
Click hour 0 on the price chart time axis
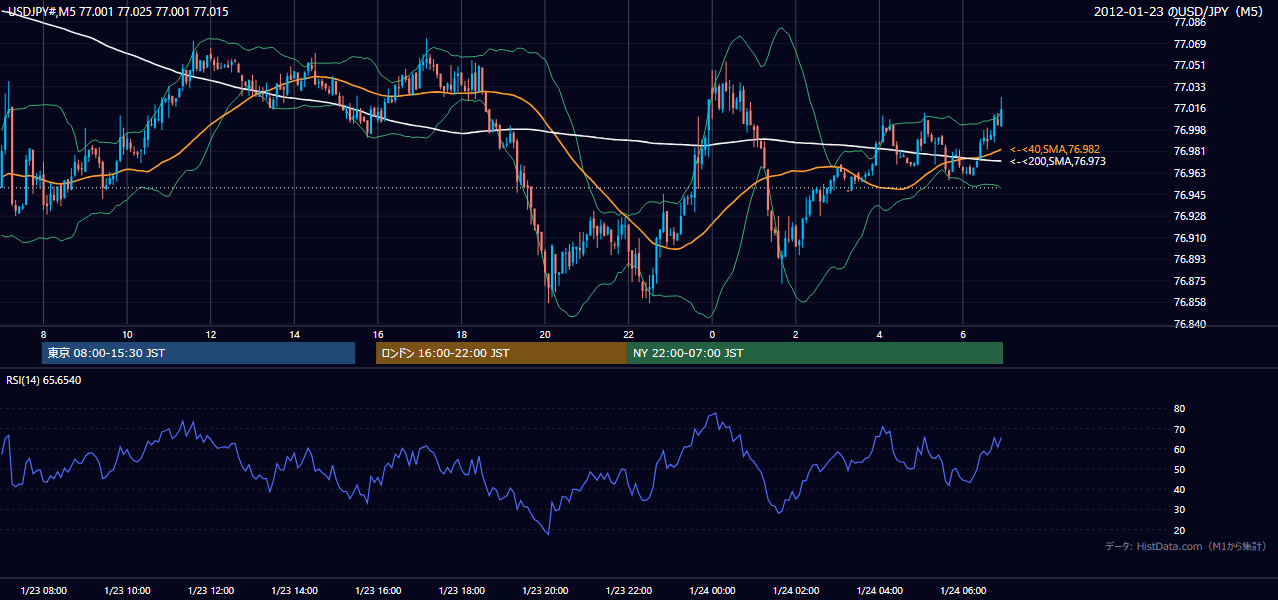pos(712,334)
